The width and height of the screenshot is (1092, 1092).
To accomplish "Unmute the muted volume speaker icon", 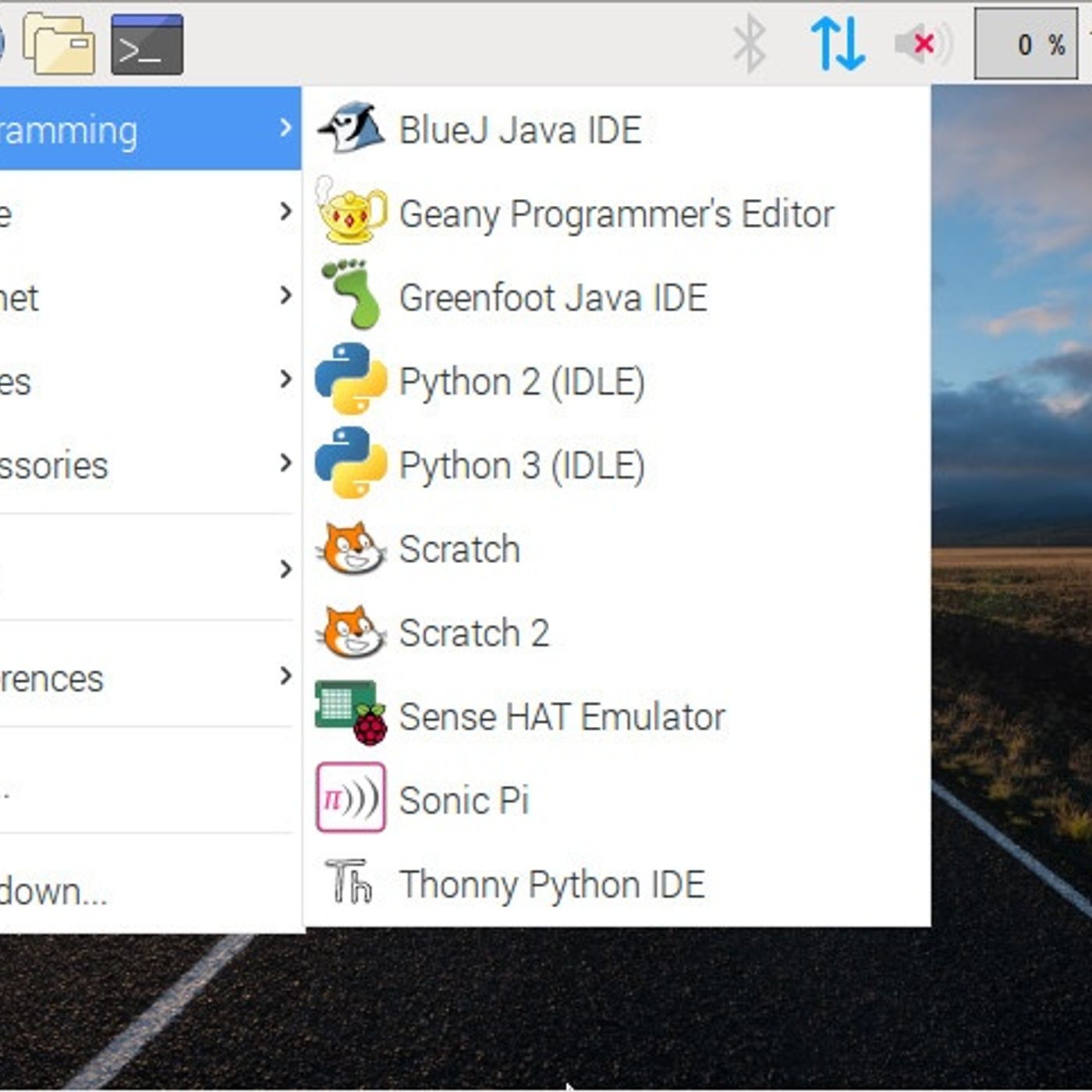I will coord(923,44).
